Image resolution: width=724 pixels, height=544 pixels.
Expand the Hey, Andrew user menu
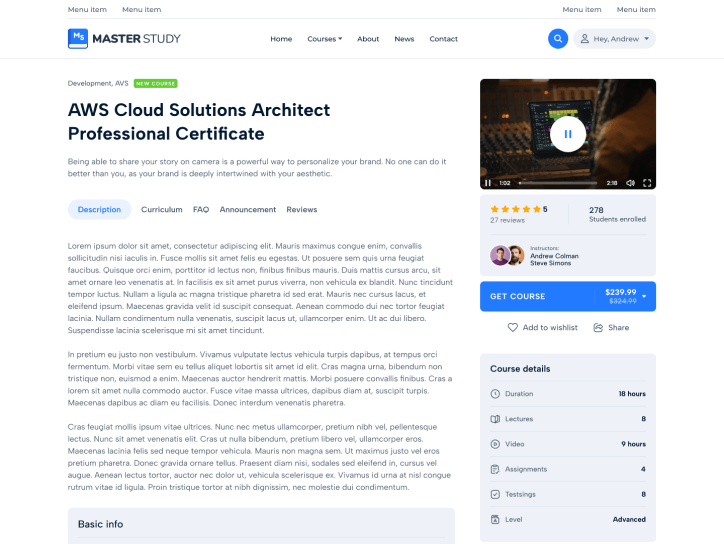(615, 39)
